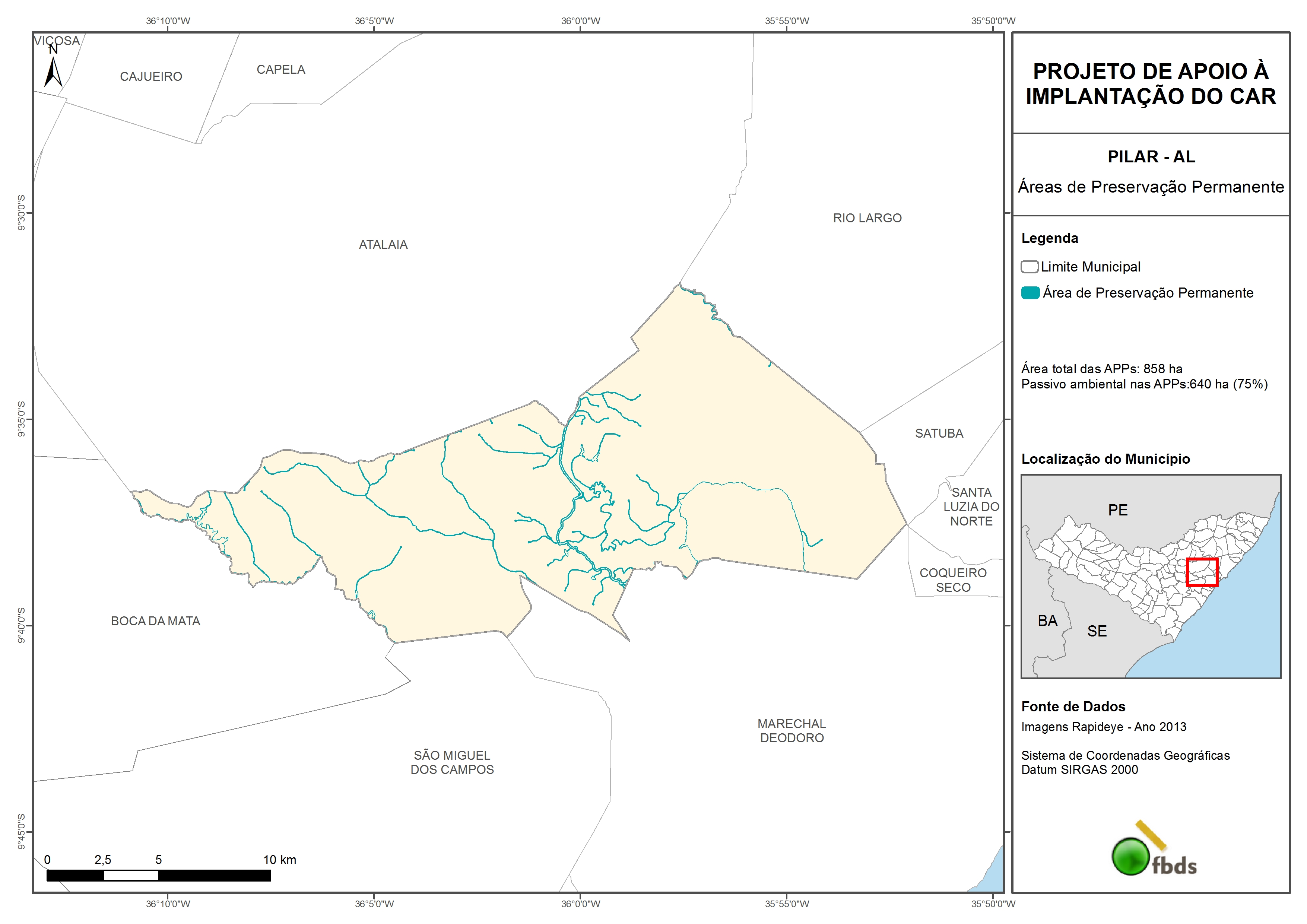Click the COQUEIRO SECO label
Image resolution: width=1307 pixels, height=924 pixels.
[x=953, y=580]
